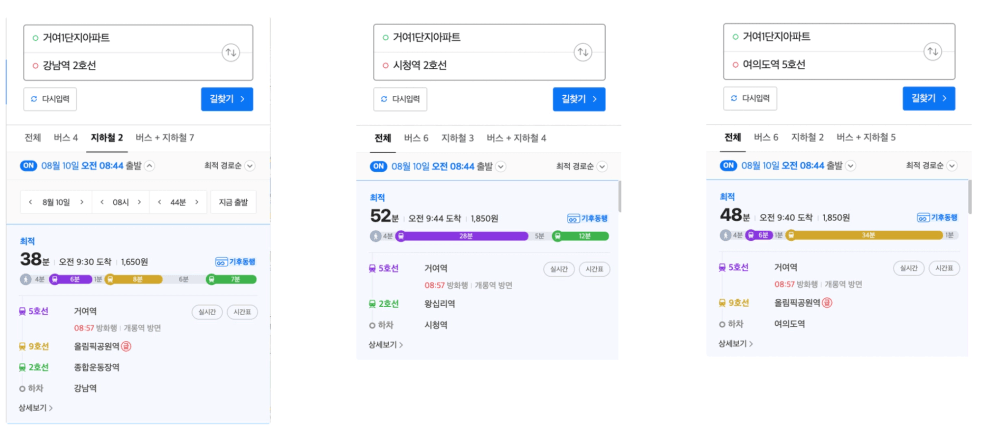Switch to 지하철 3 tab in 시청역 panel
Image resolution: width=986 pixels, height=441 pixels.
click(457, 138)
